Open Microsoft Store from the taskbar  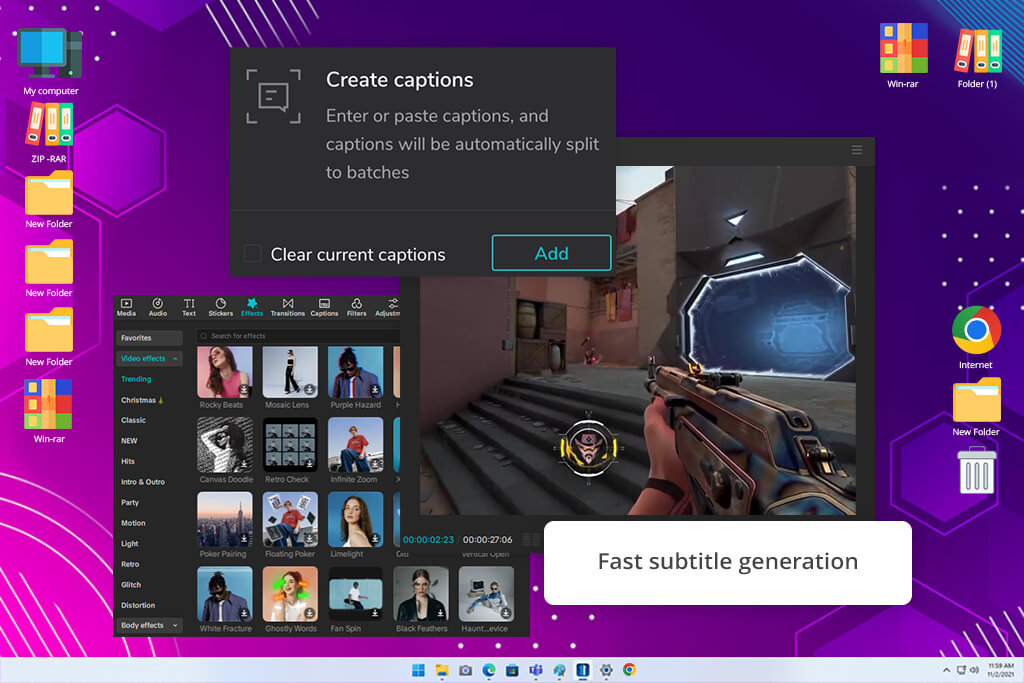513,670
